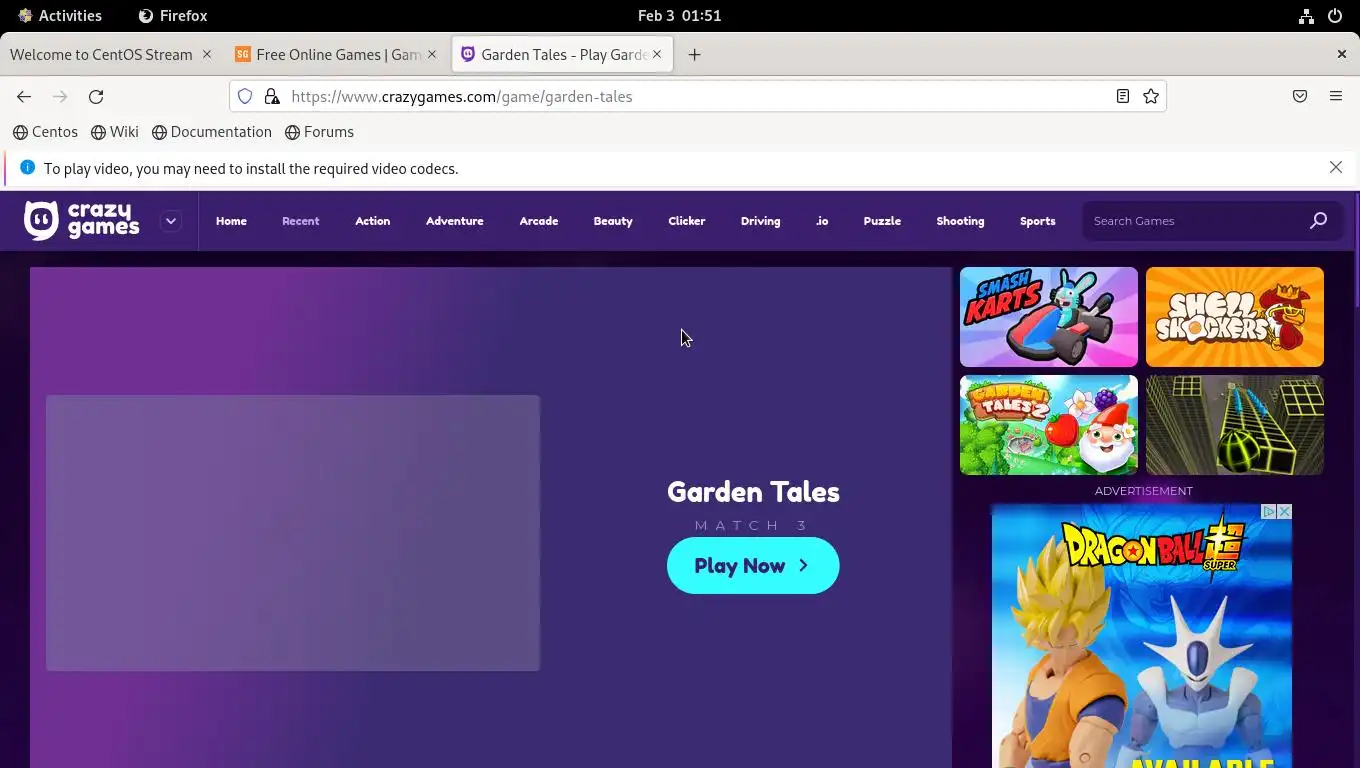Switch to Free Online Games tab
This screenshot has width=1360, height=768.
coord(338,55)
